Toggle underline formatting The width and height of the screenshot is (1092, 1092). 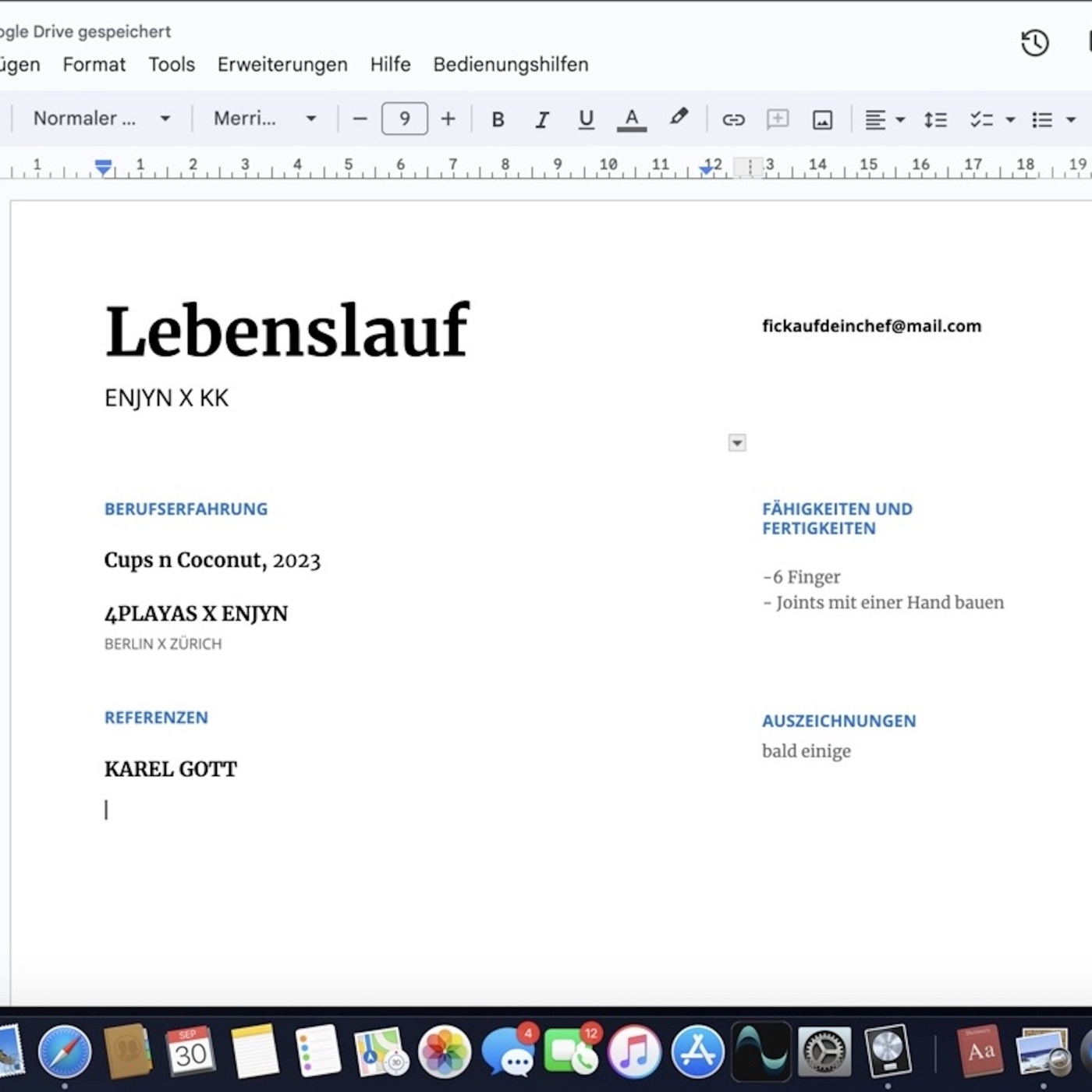point(586,119)
